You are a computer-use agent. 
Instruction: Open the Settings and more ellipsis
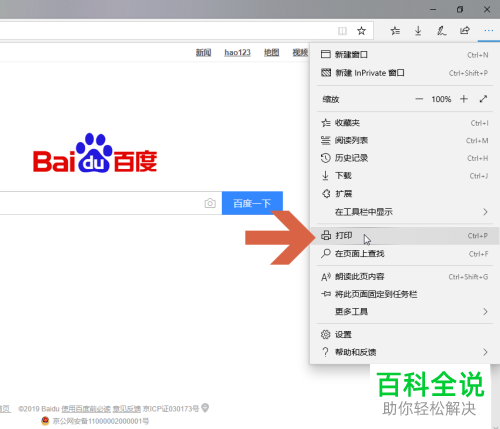pyautogui.click(x=489, y=31)
